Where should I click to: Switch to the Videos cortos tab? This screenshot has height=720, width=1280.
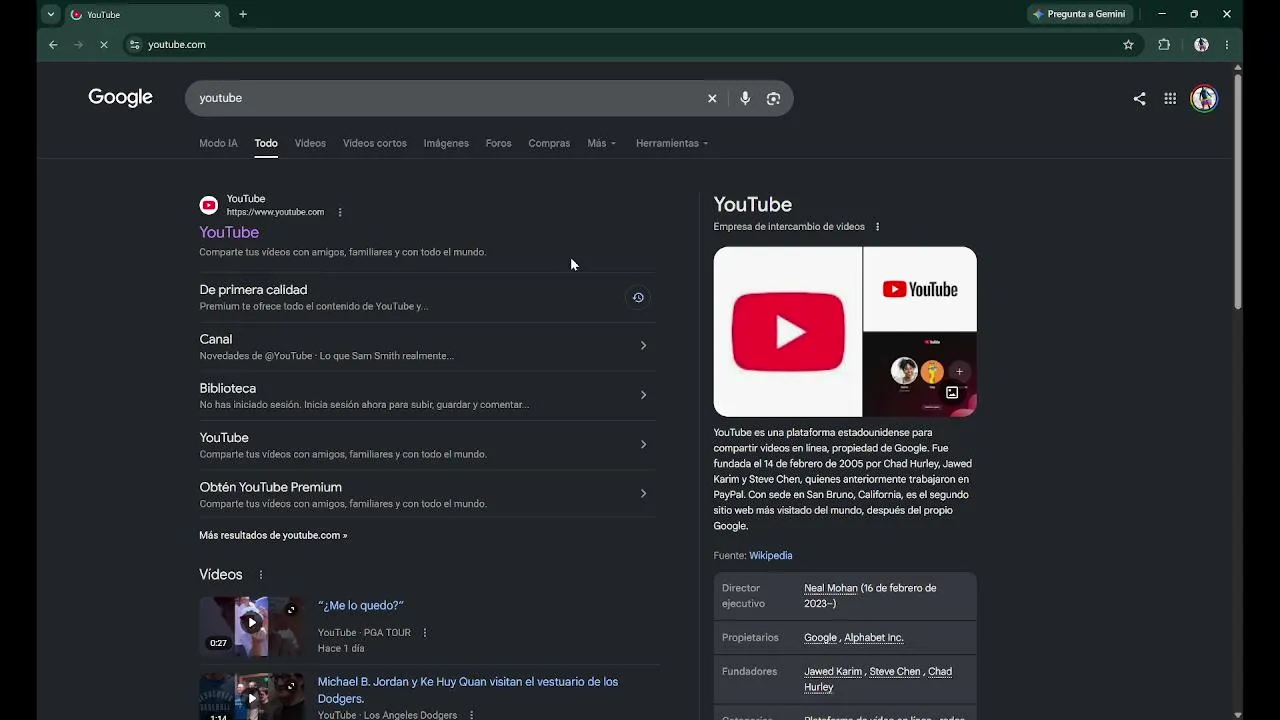click(x=375, y=143)
